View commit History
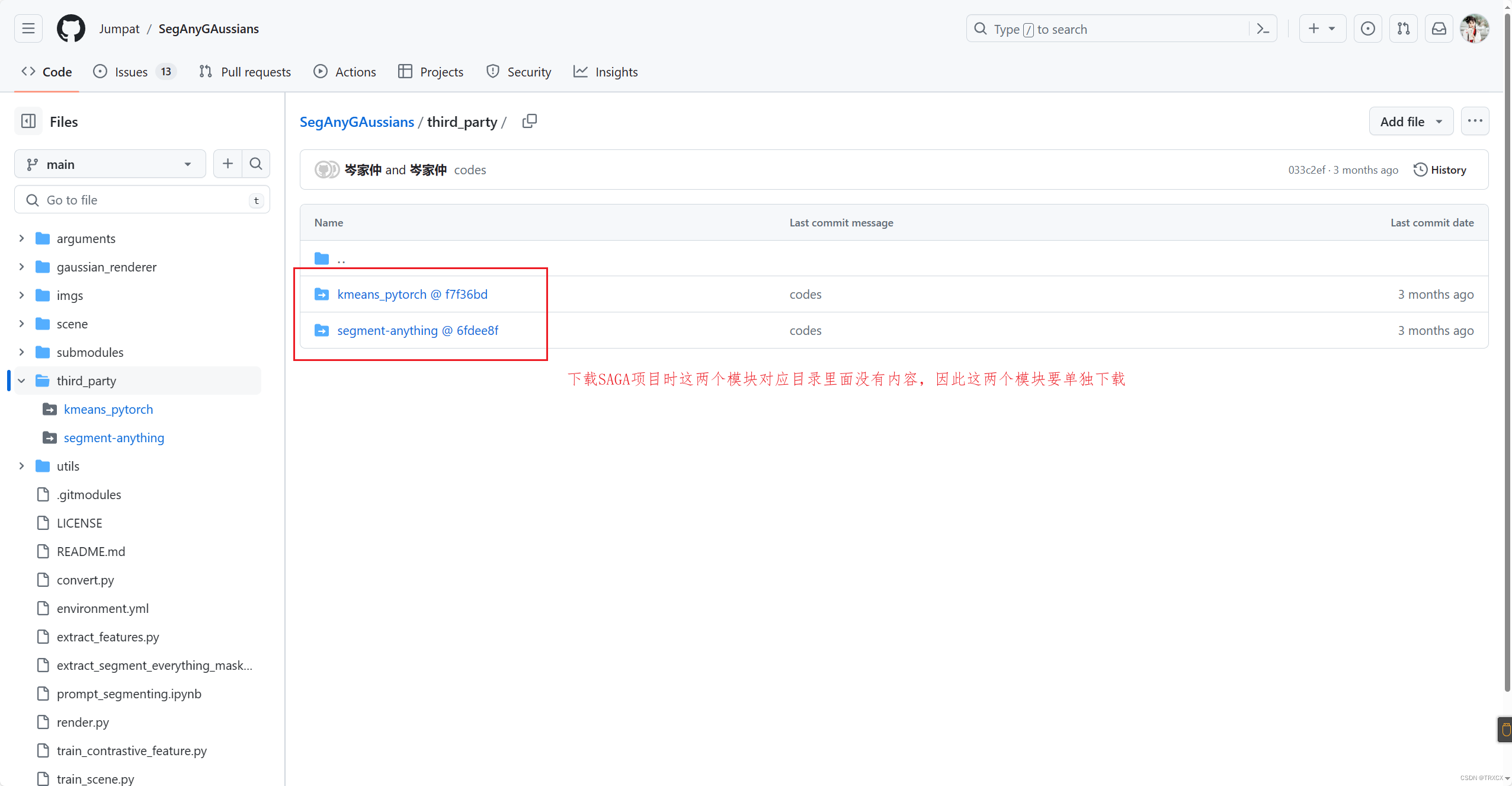This screenshot has height=786, width=1512. coord(1440,170)
